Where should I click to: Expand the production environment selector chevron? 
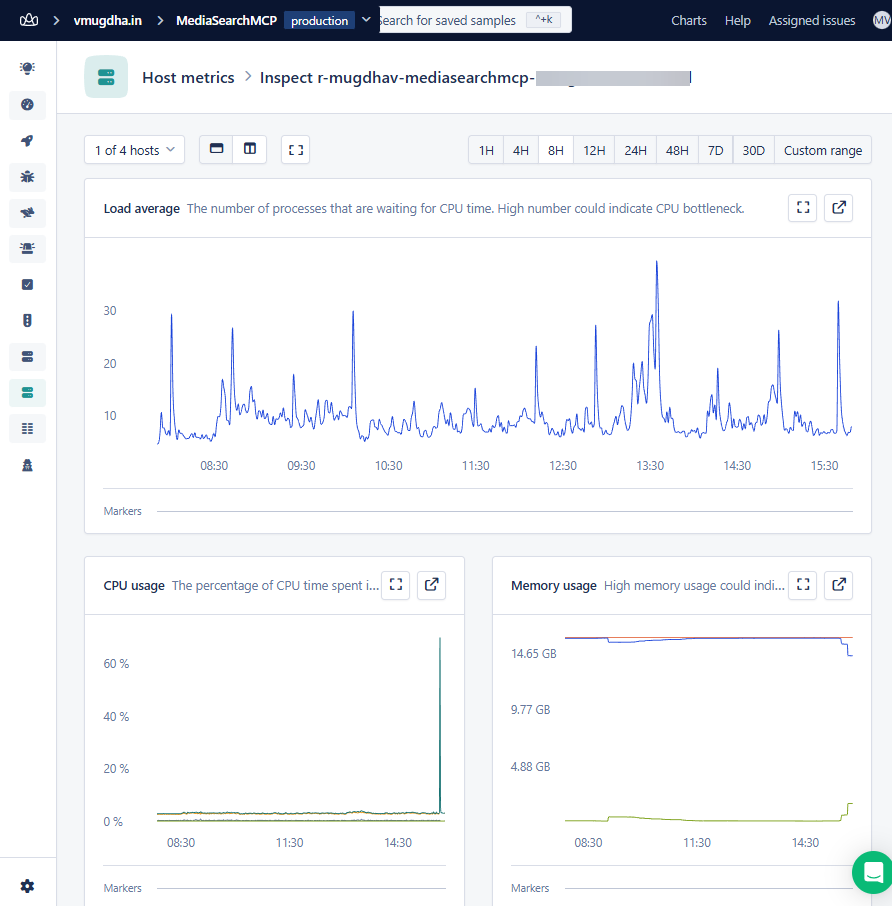[366, 19]
